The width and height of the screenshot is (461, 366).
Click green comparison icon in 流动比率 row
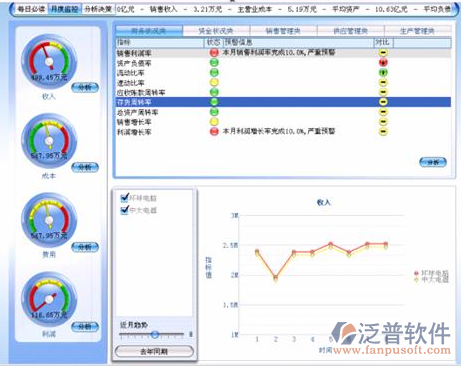click(x=383, y=72)
